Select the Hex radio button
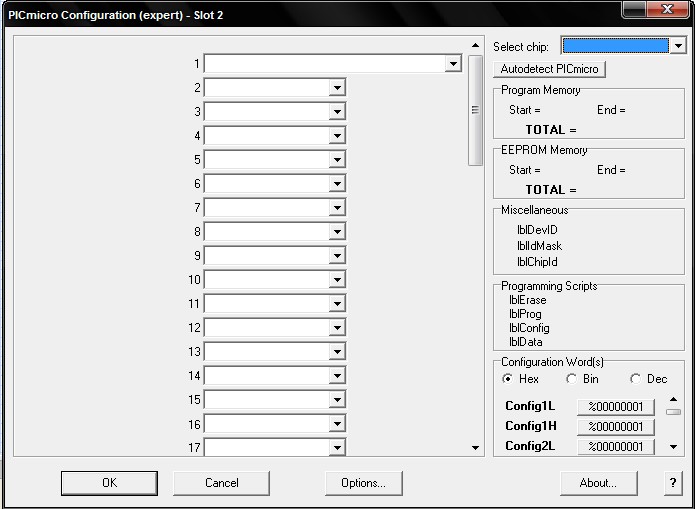Image resolution: width=695 pixels, height=509 pixels. pyautogui.click(x=507, y=379)
